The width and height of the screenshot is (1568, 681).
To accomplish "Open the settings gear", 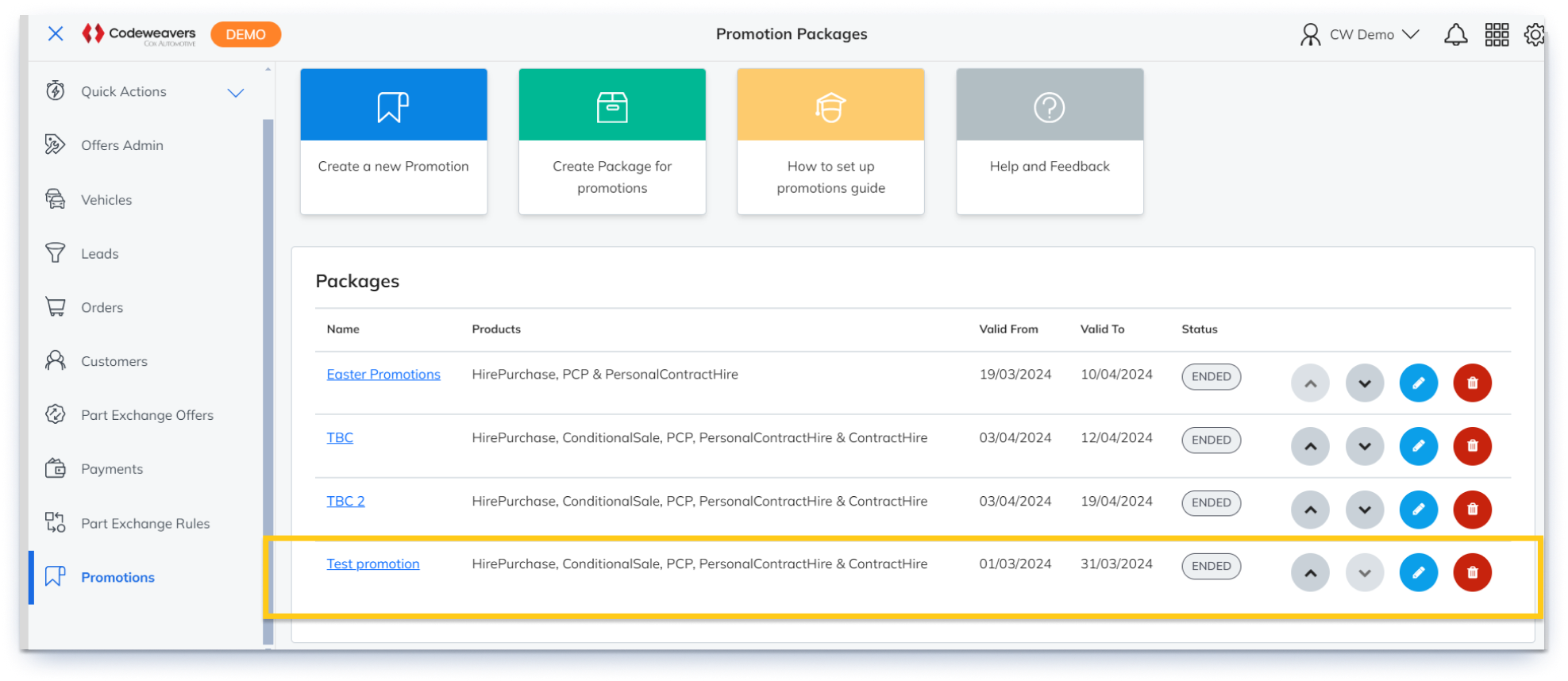I will click(1535, 34).
